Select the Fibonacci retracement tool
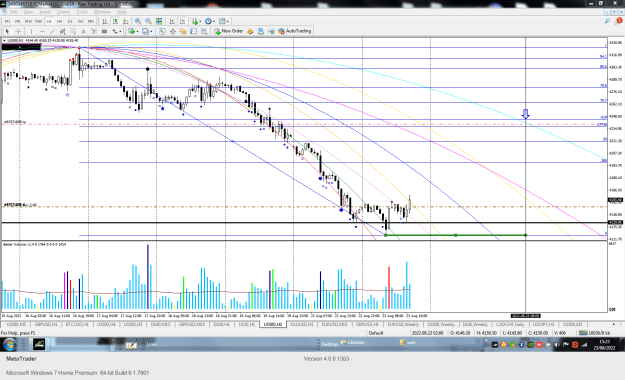Viewport: 625px width, 380px height. 73,31
